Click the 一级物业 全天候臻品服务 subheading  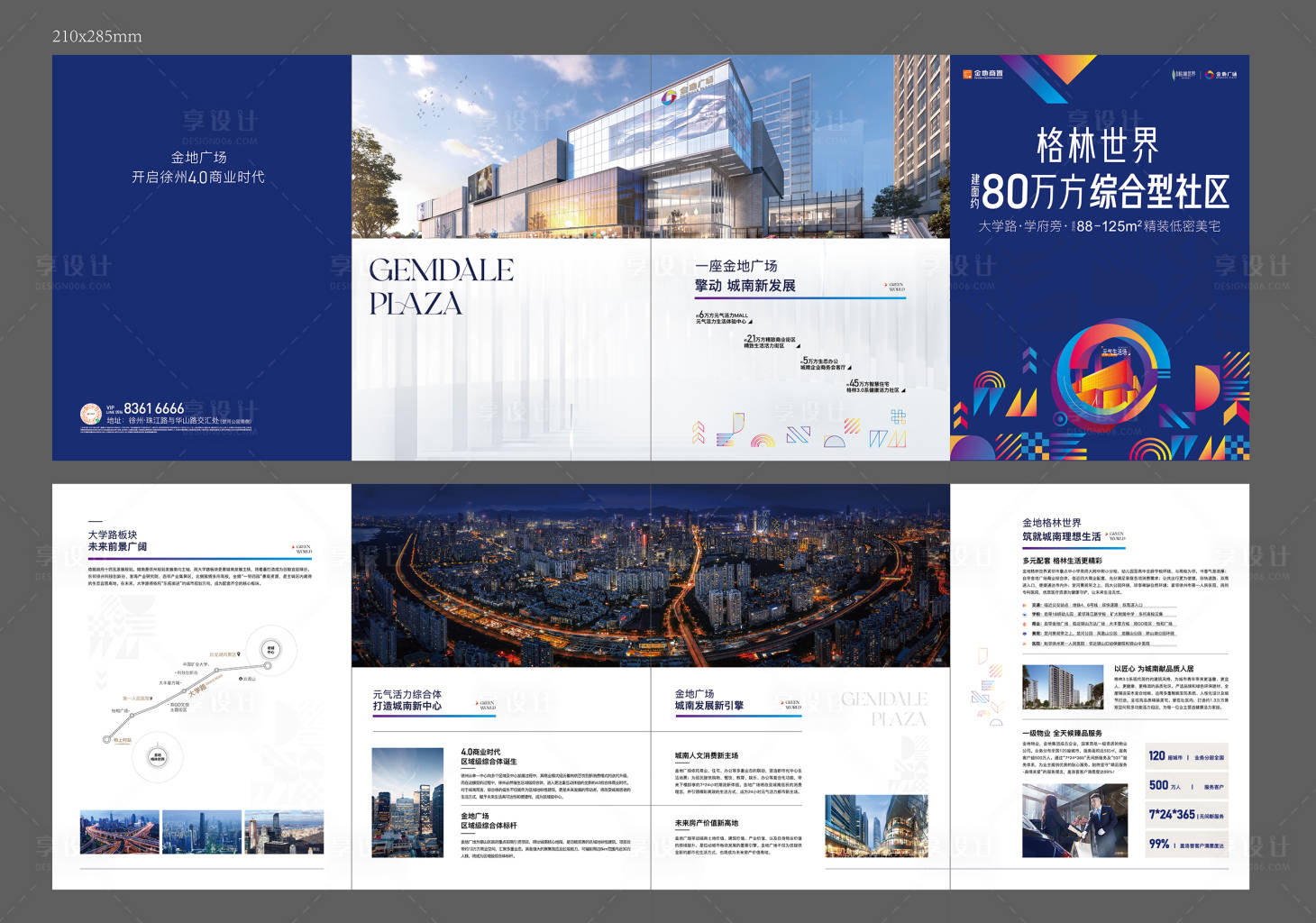1062,734
